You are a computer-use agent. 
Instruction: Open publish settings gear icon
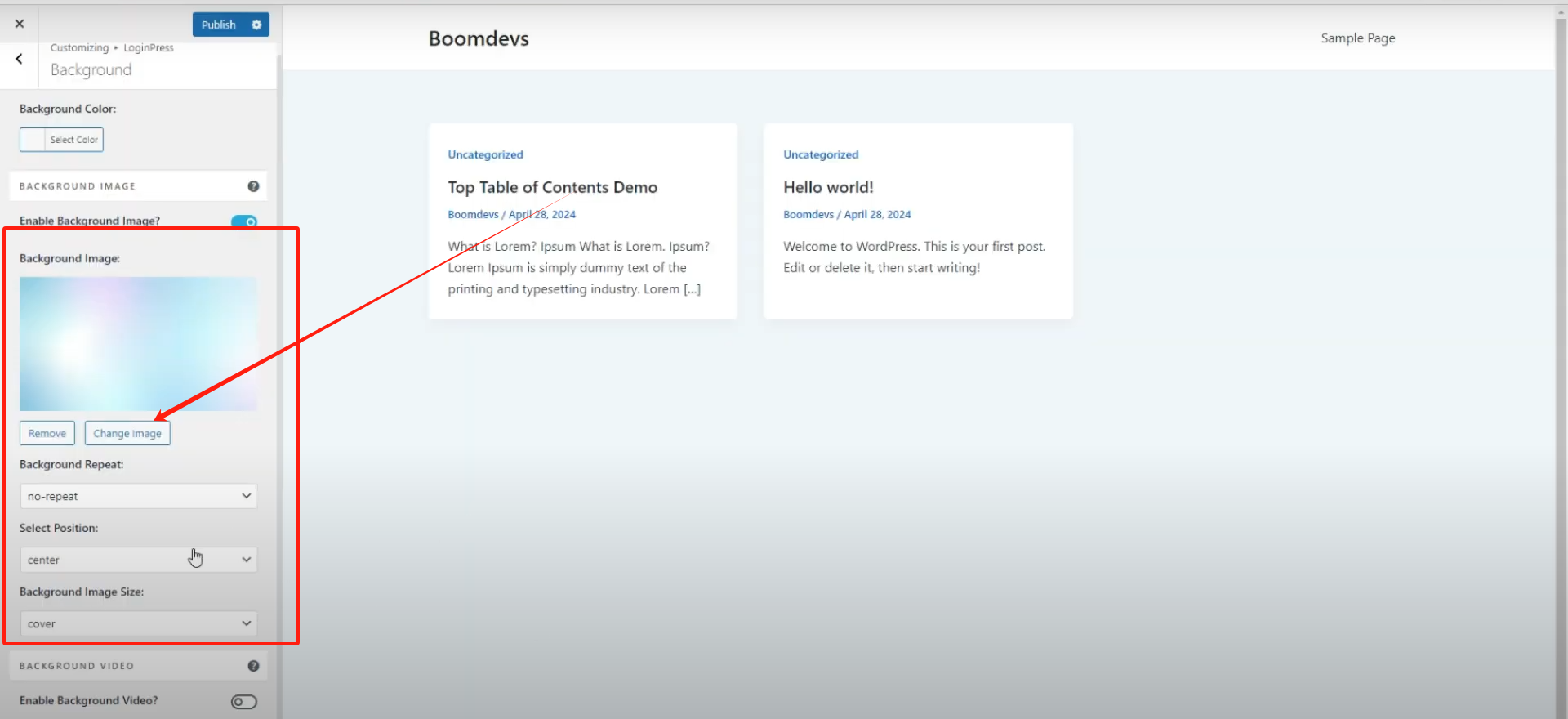pyautogui.click(x=256, y=25)
